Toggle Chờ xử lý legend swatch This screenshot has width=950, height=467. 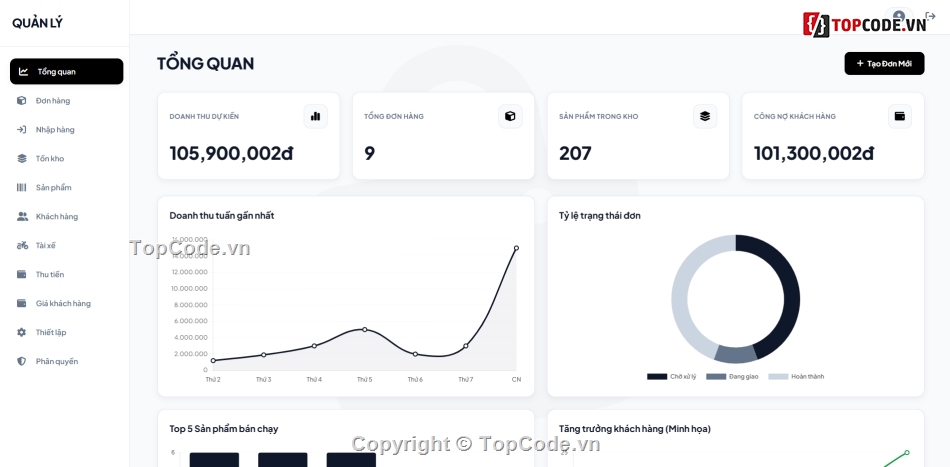pyautogui.click(x=657, y=377)
